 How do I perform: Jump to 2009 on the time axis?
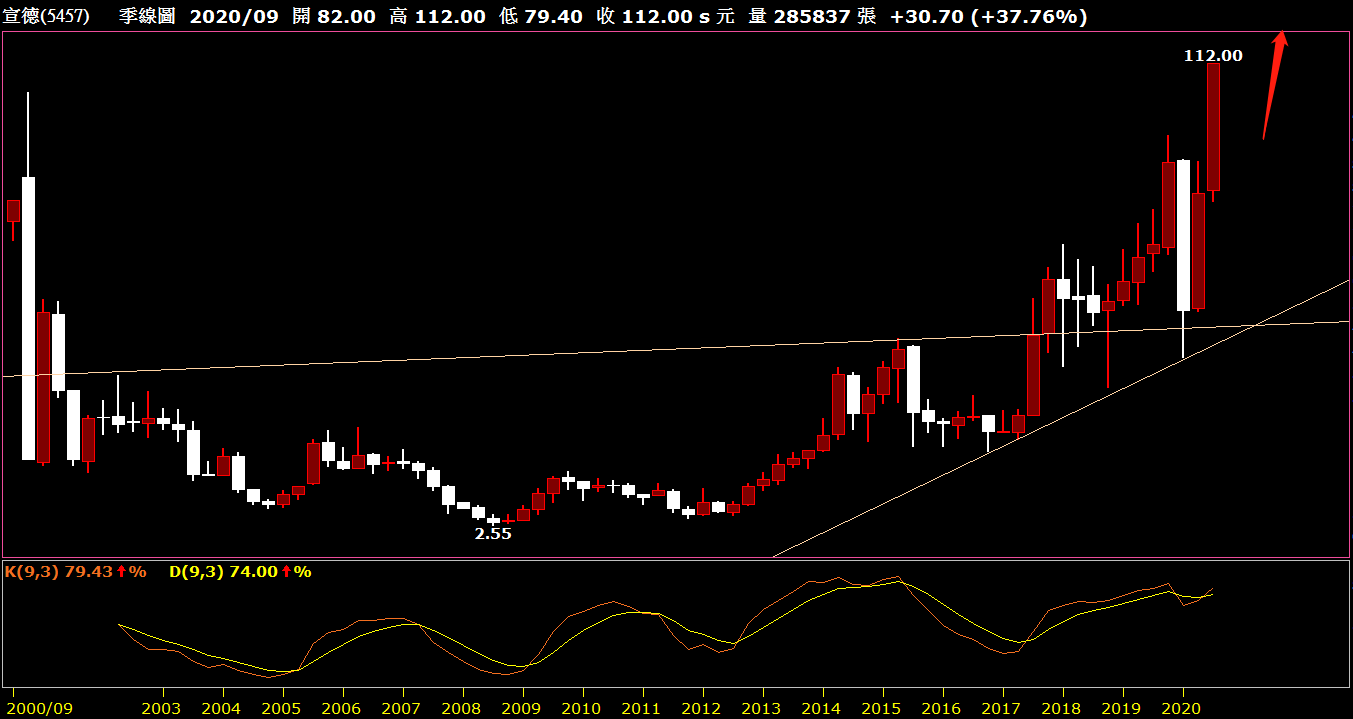[522, 706]
